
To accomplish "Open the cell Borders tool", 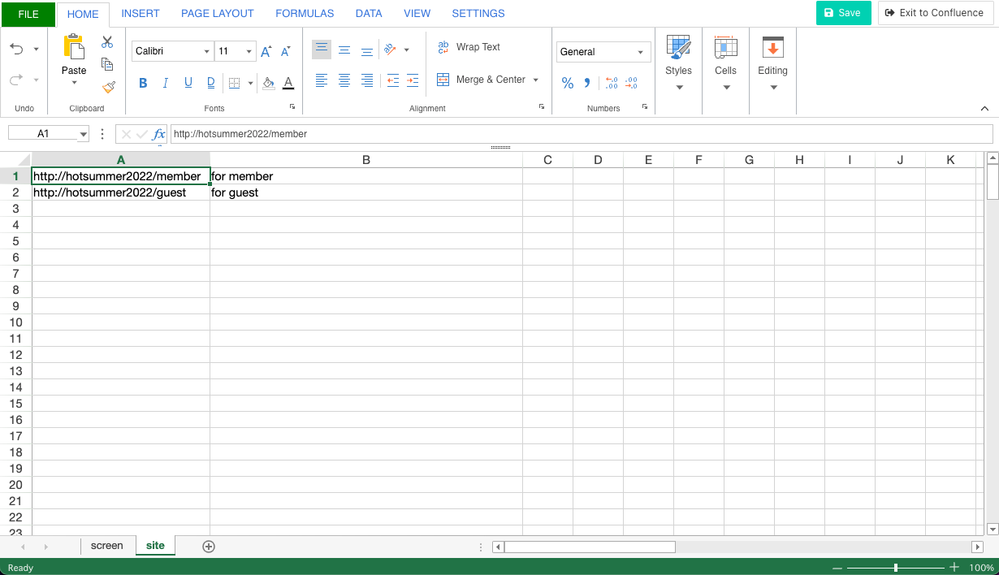I will click(234, 83).
